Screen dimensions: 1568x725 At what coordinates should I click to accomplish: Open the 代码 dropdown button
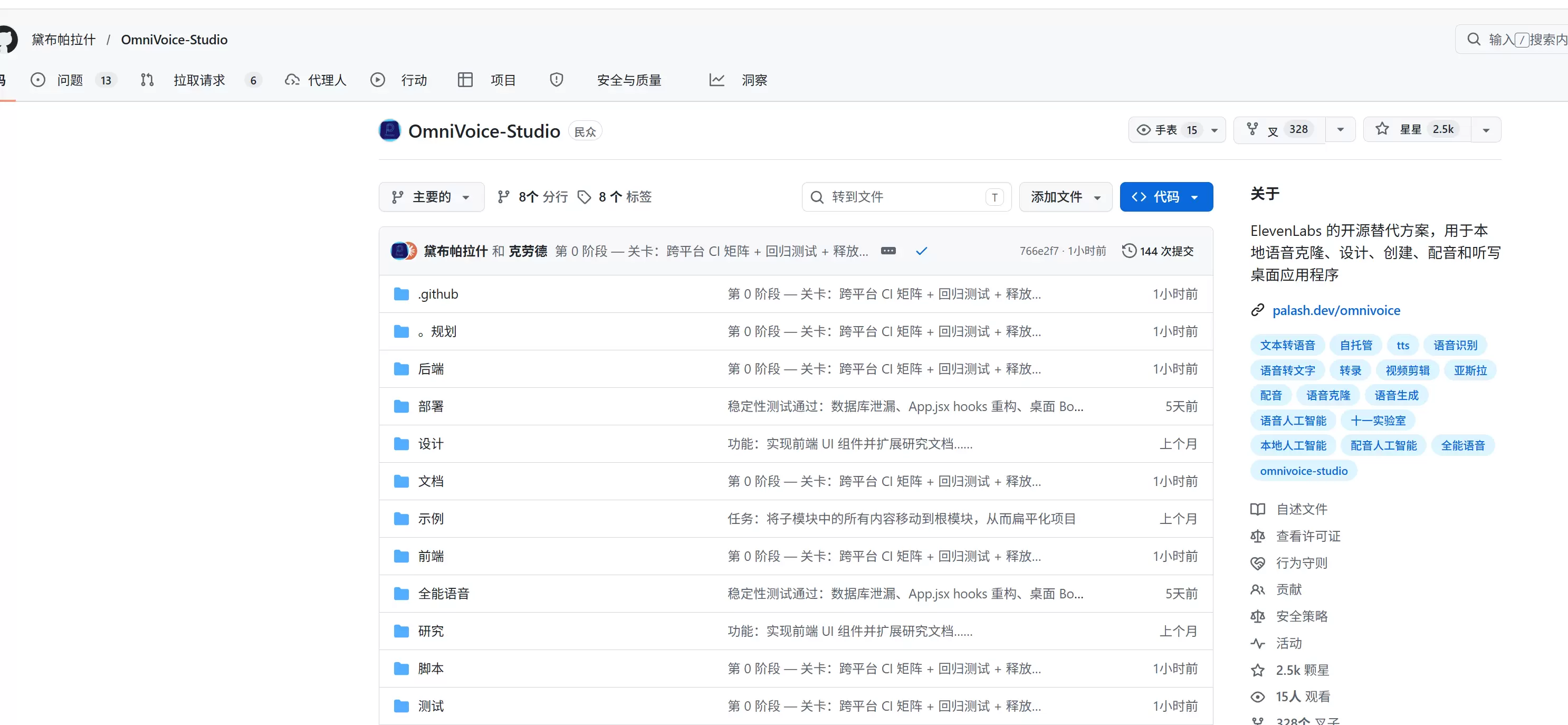point(1165,197)
